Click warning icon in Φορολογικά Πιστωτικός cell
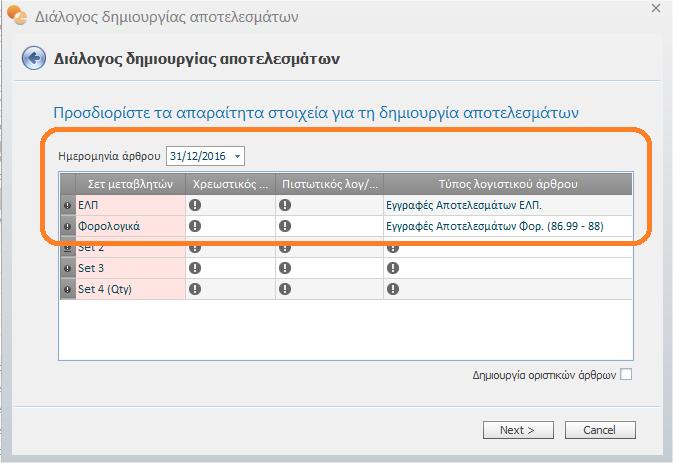673x463 pixels. click(285, 226)
